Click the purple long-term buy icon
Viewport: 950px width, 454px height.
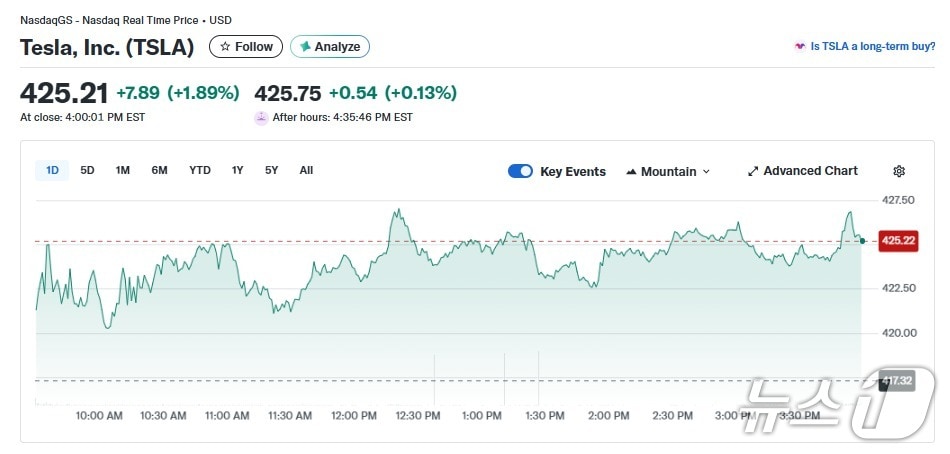799,46
